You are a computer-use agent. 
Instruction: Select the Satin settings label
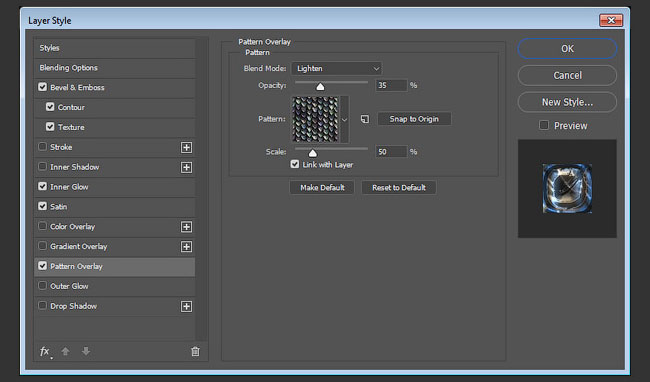[x=58, y=207]
